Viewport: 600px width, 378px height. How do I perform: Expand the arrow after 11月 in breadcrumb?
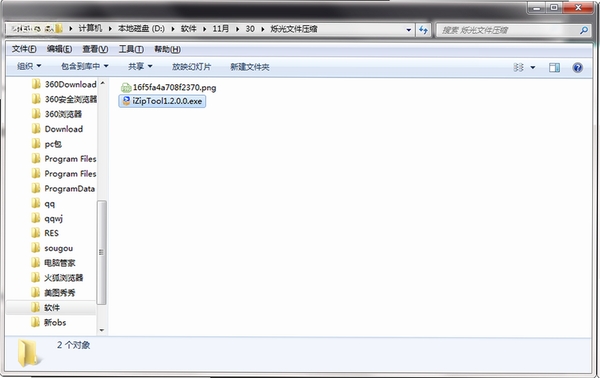click(x=237, y=29)
